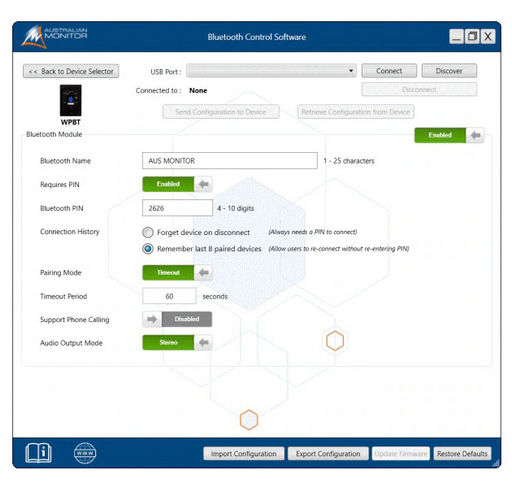Select Forget device on disconnect option

tap(148, 232)
